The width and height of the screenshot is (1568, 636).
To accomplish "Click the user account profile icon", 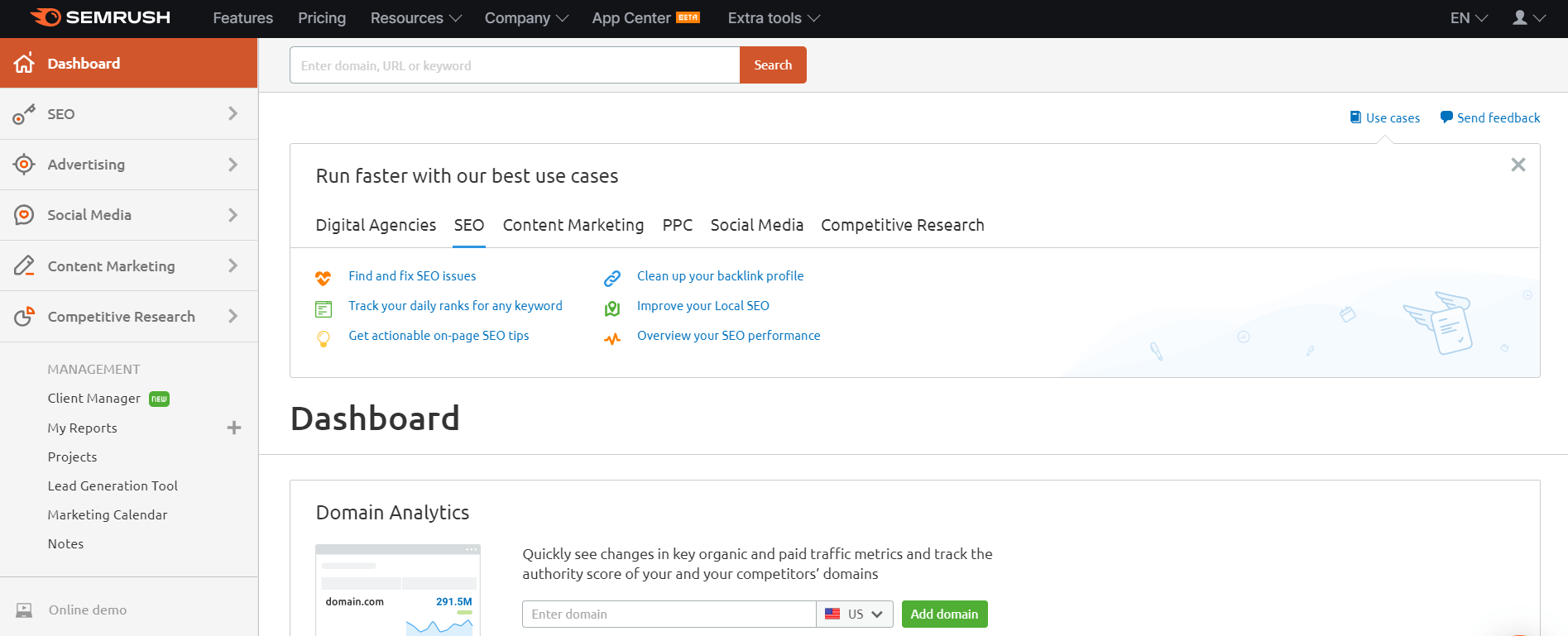I will click(1520, 17).
